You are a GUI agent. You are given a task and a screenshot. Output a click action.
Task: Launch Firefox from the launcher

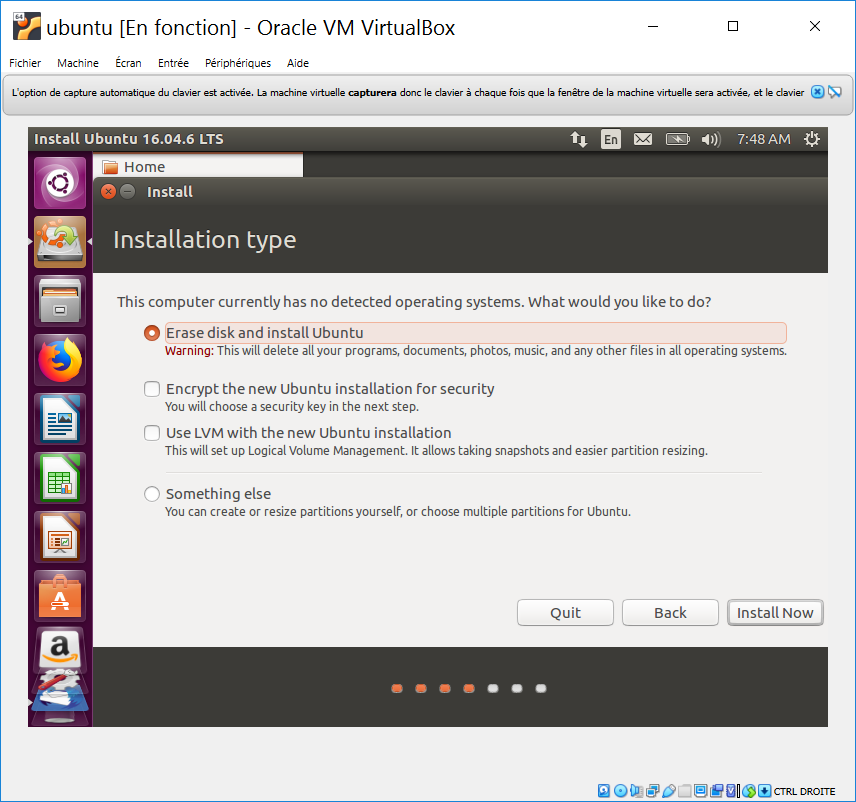(60, 360)
